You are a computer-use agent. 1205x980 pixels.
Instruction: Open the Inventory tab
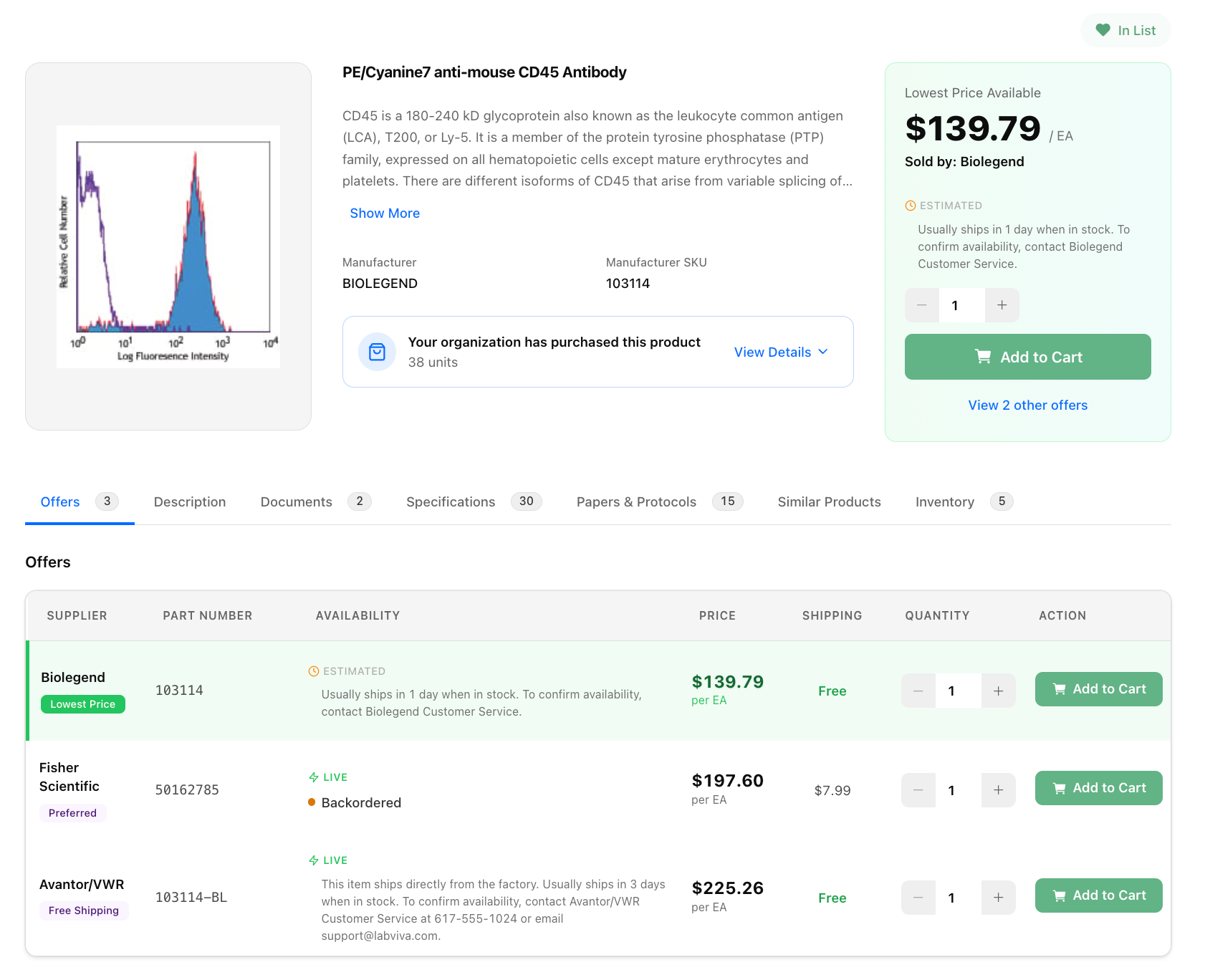(964, 501)
